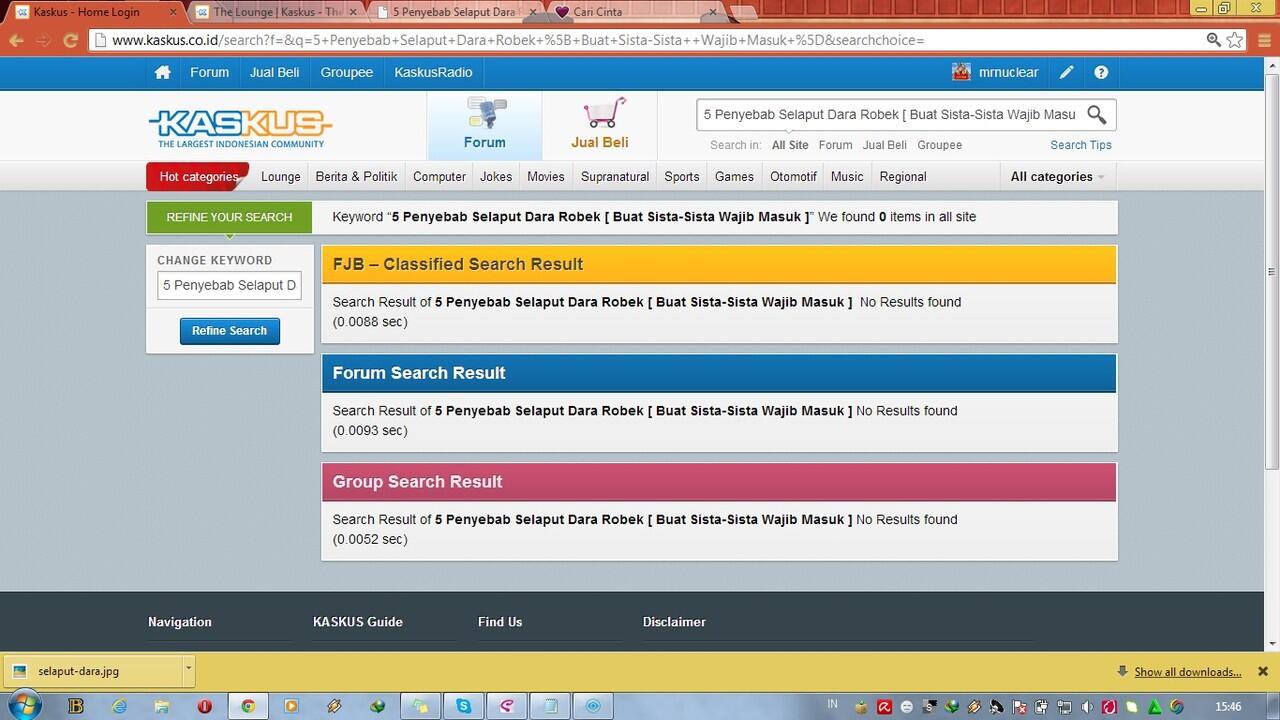Open Berita & Politik category
Viewport: 1280px width, 720px height.
pos(356,177)
